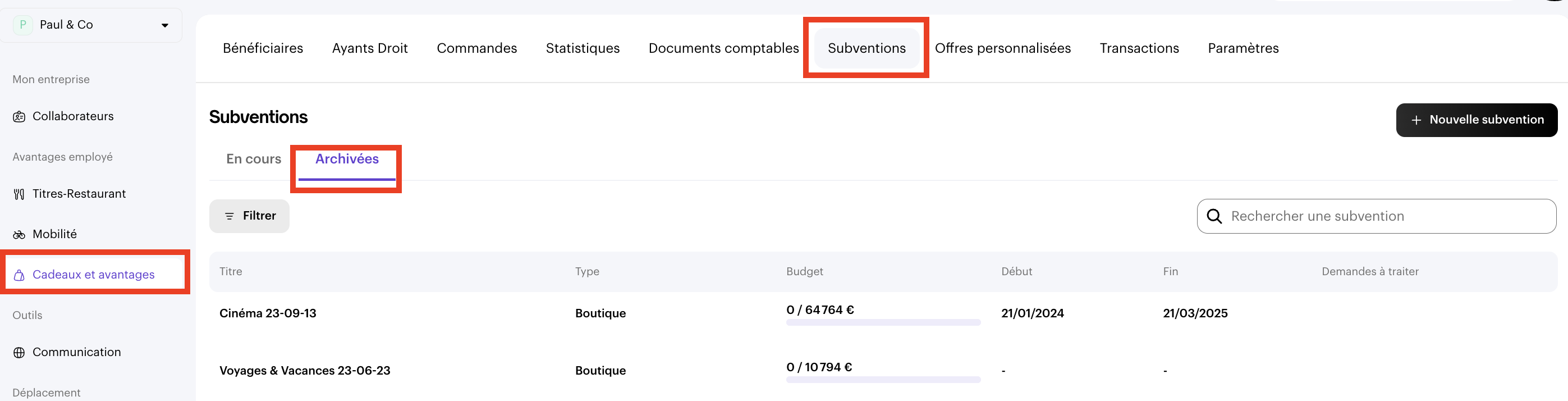
Task: Click the Cinéma 23-09-13 budget progress bar
Action: click(883, 322)
